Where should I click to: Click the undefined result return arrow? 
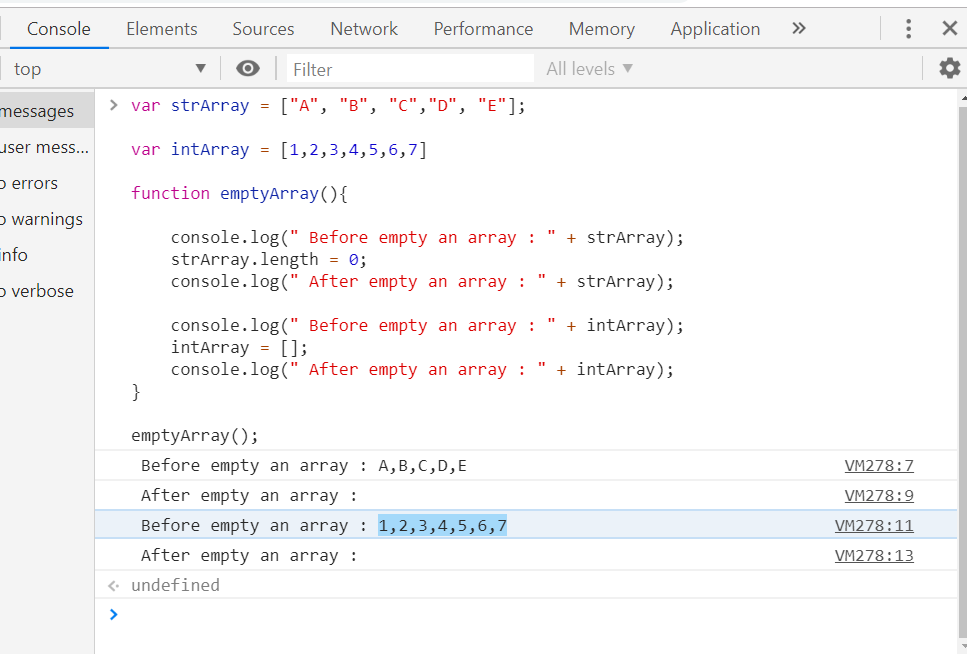click(x=113, y=585)
